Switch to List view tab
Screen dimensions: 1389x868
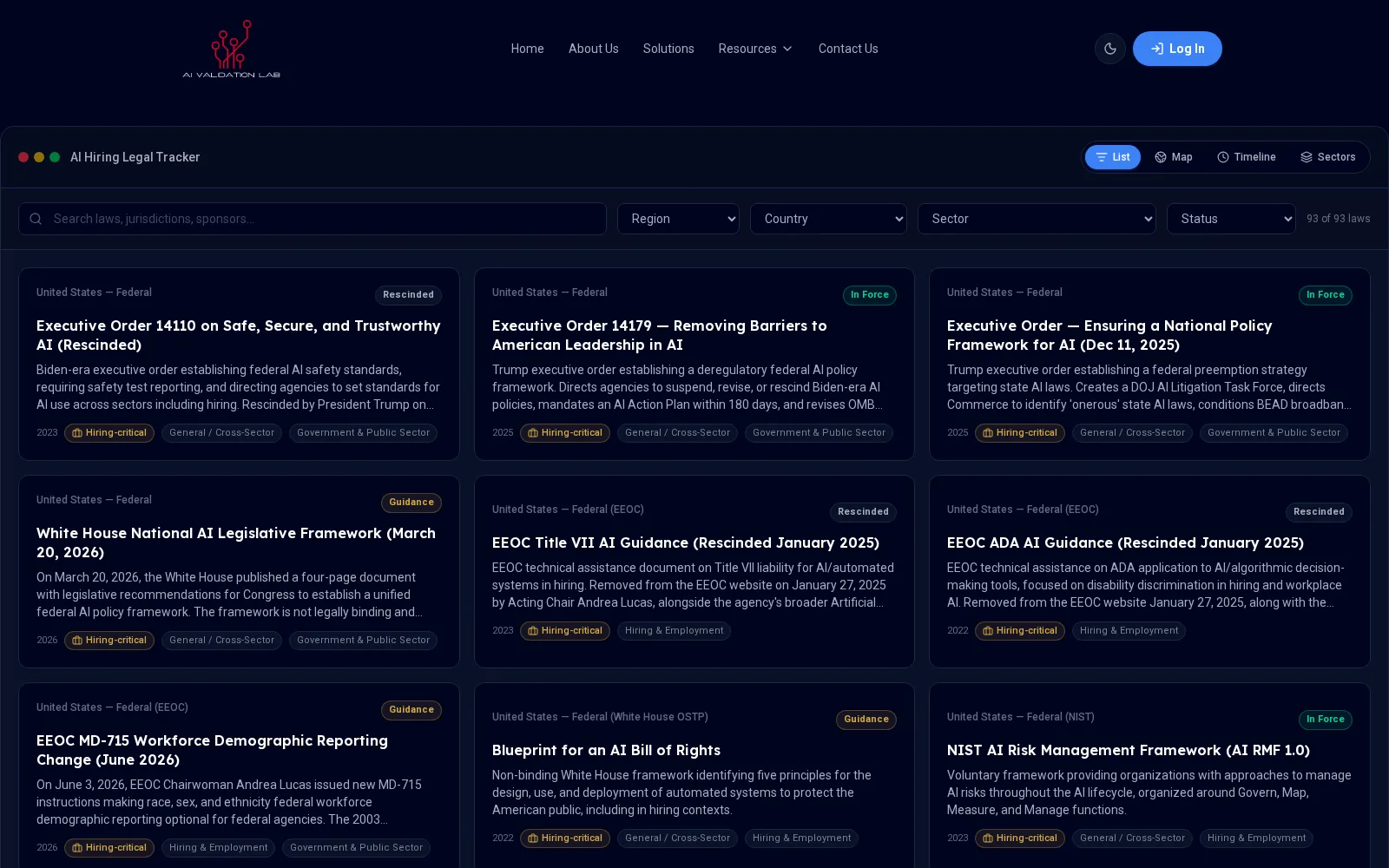tap(1113, 157)
